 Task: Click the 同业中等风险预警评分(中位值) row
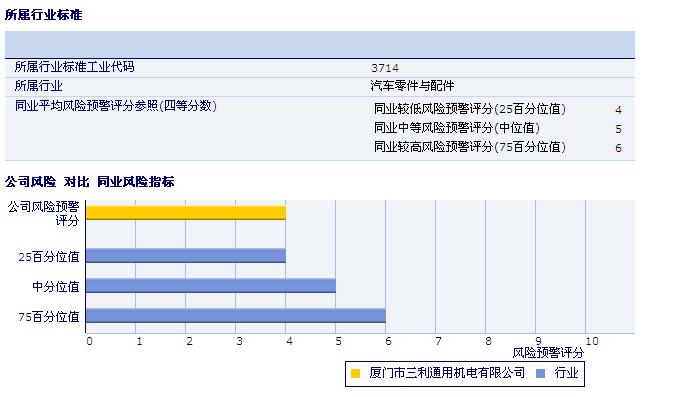click(x=498, y=128)
